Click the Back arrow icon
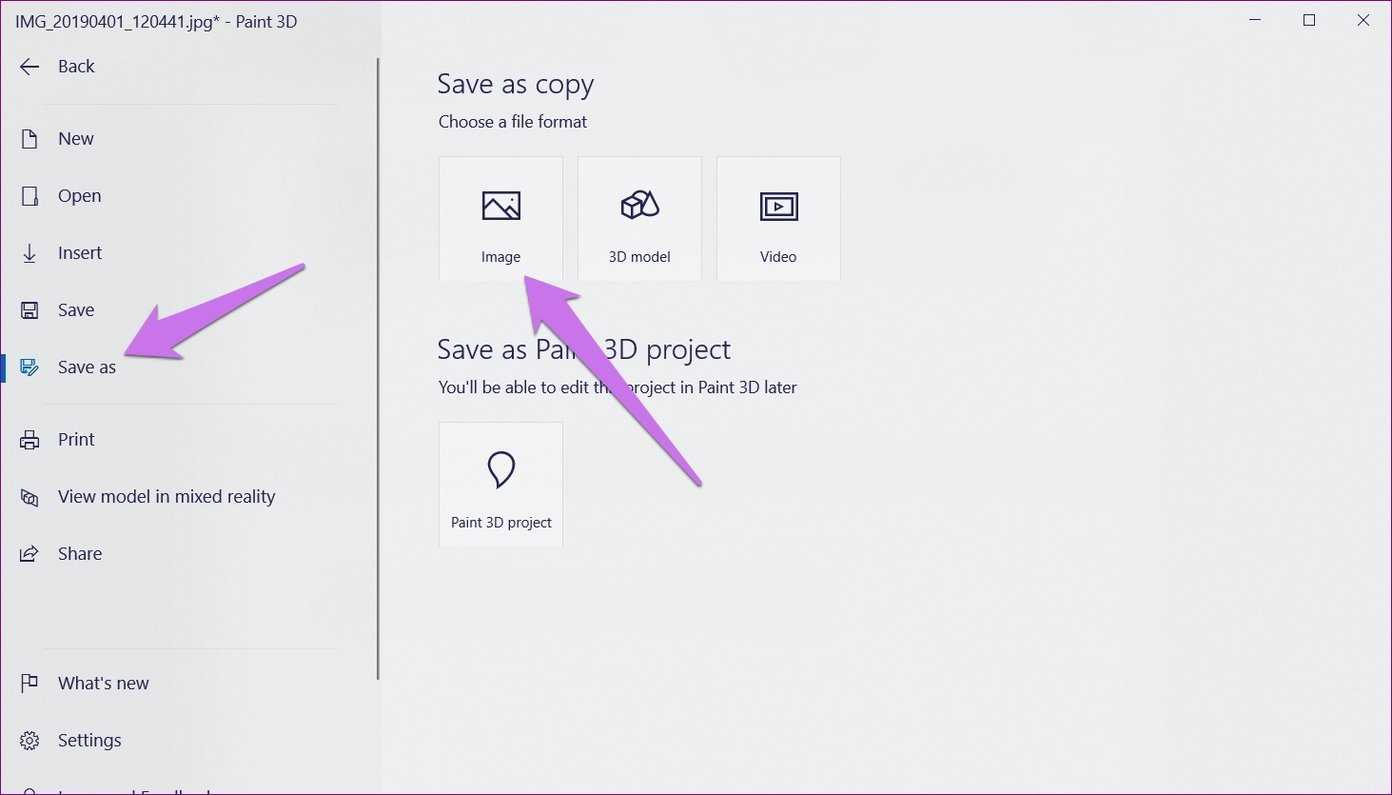 point(30,66)
